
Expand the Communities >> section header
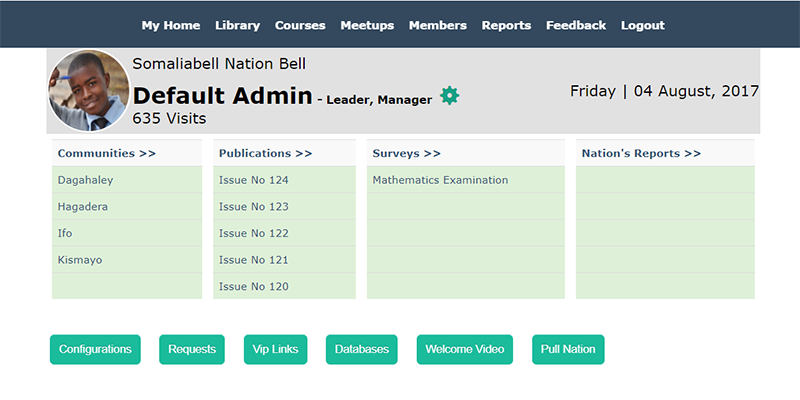(106, 153)
